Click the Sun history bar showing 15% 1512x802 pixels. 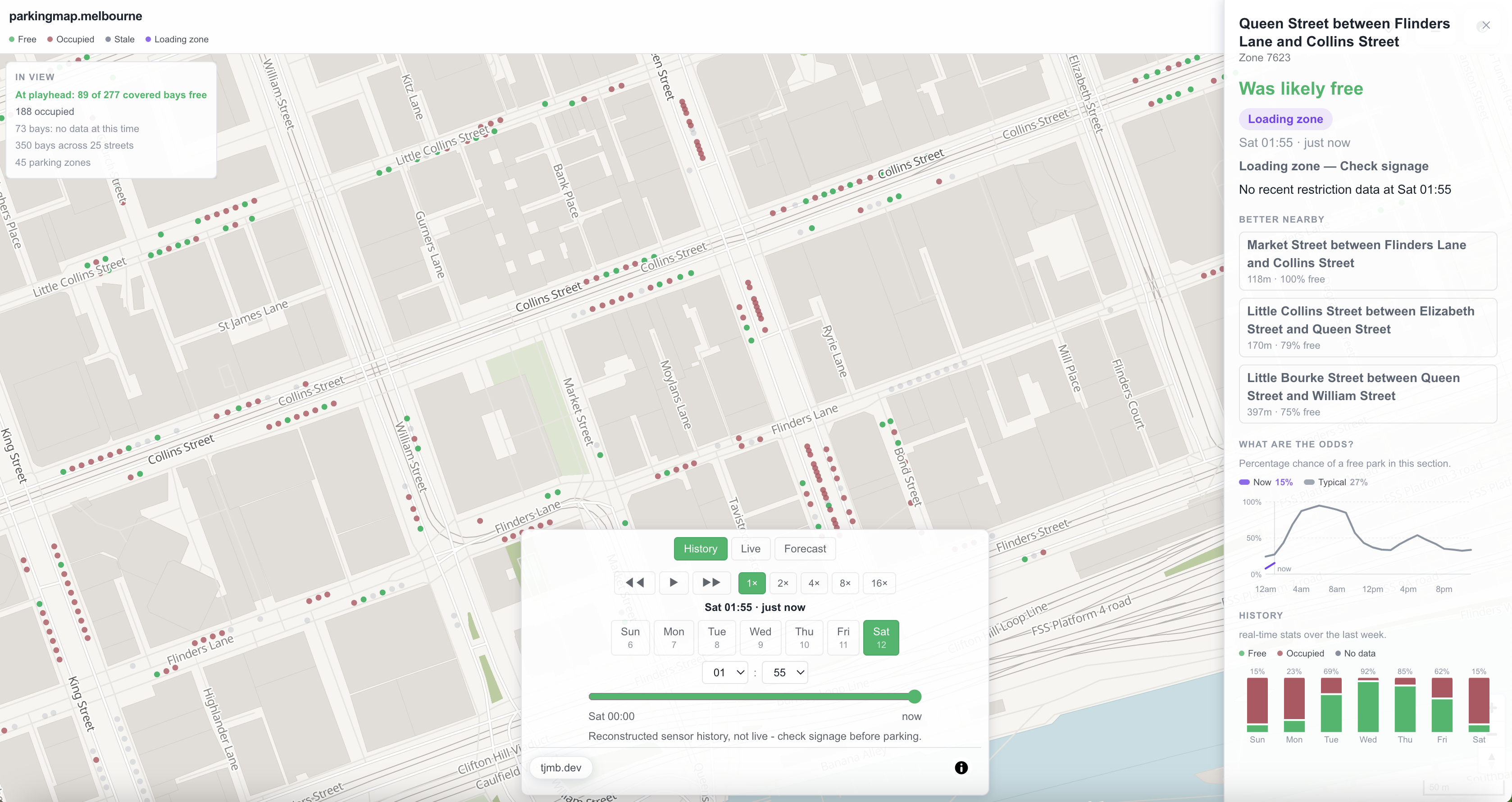pyautogui.click(x=1257, y=705)
